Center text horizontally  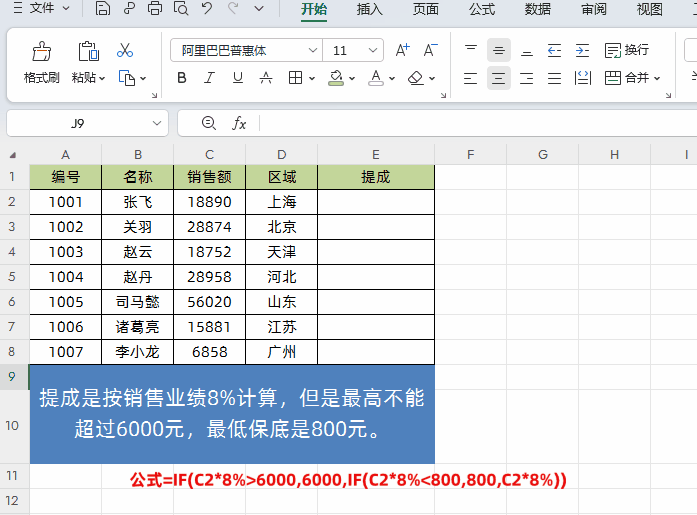499,78
